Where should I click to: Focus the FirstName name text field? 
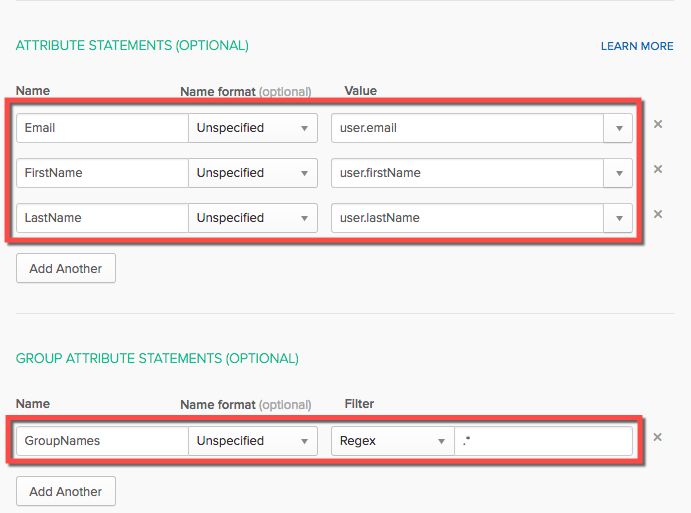pos(102,173)
